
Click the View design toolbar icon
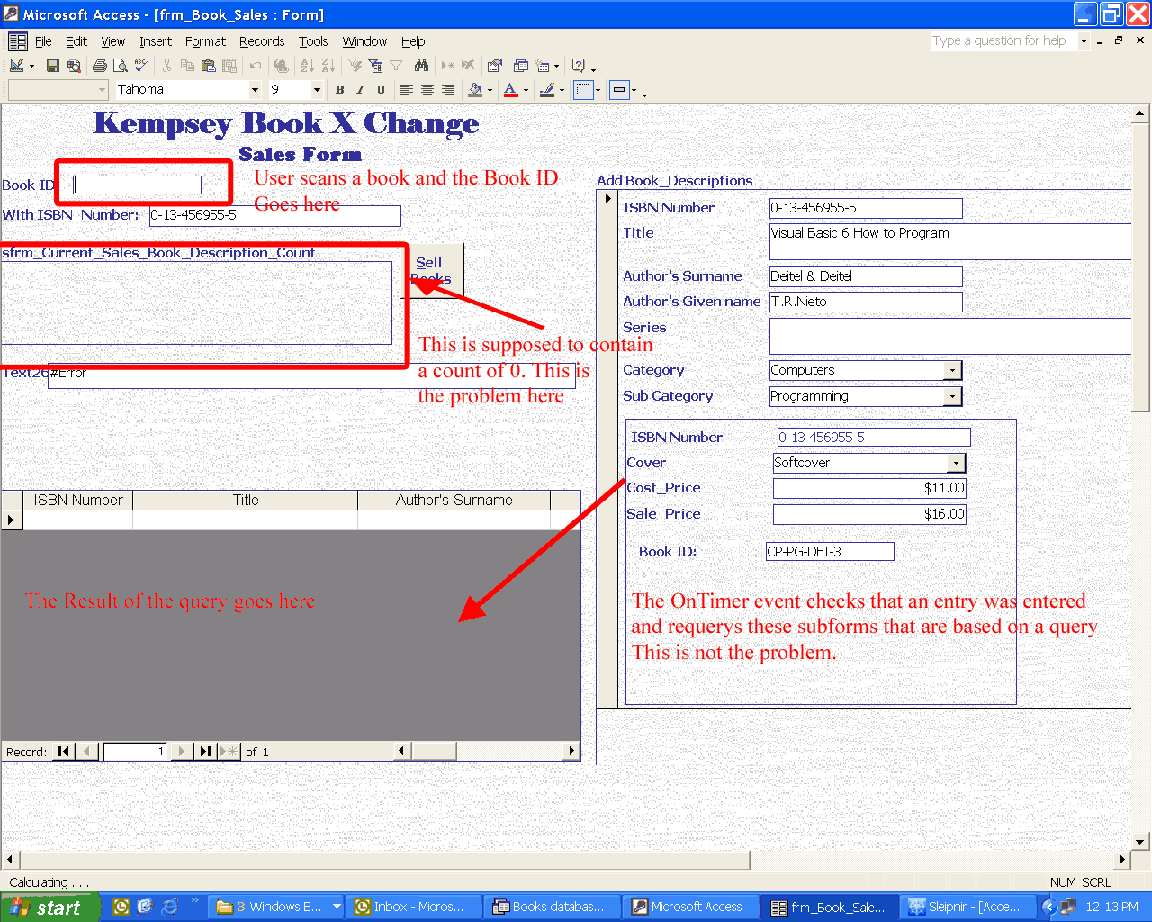[16, 66]
